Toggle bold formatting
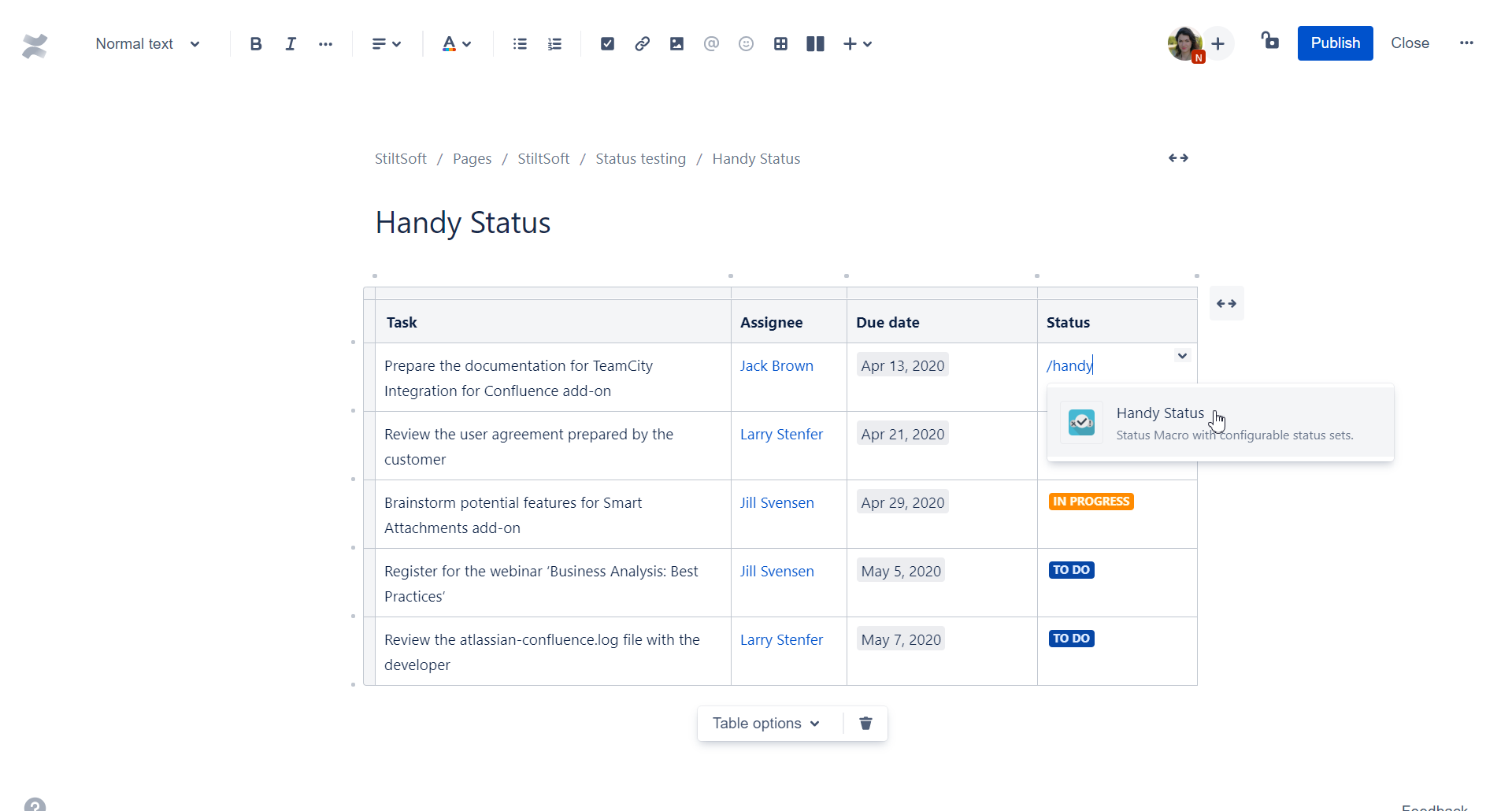1512x811 pixels. pyautogui.click(x=256, y=43)
